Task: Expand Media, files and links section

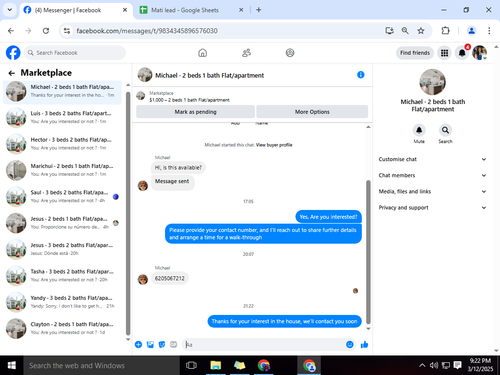Action: click(432, 191)
